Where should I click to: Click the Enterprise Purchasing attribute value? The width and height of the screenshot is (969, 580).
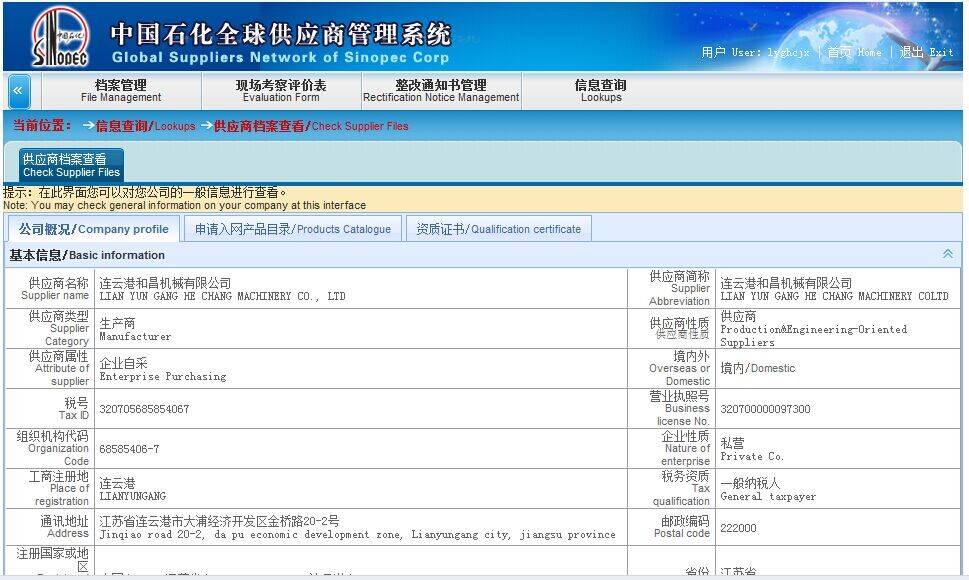point(163,376)
